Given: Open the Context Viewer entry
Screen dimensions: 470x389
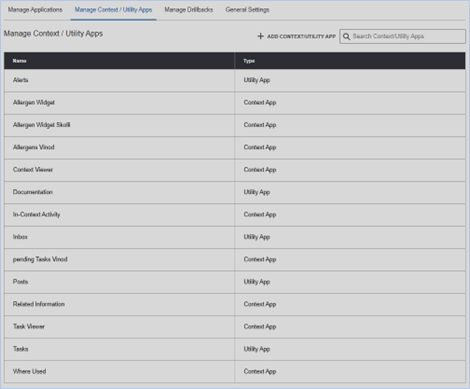Looking at the screenshot, I should [x=33, y=169].
